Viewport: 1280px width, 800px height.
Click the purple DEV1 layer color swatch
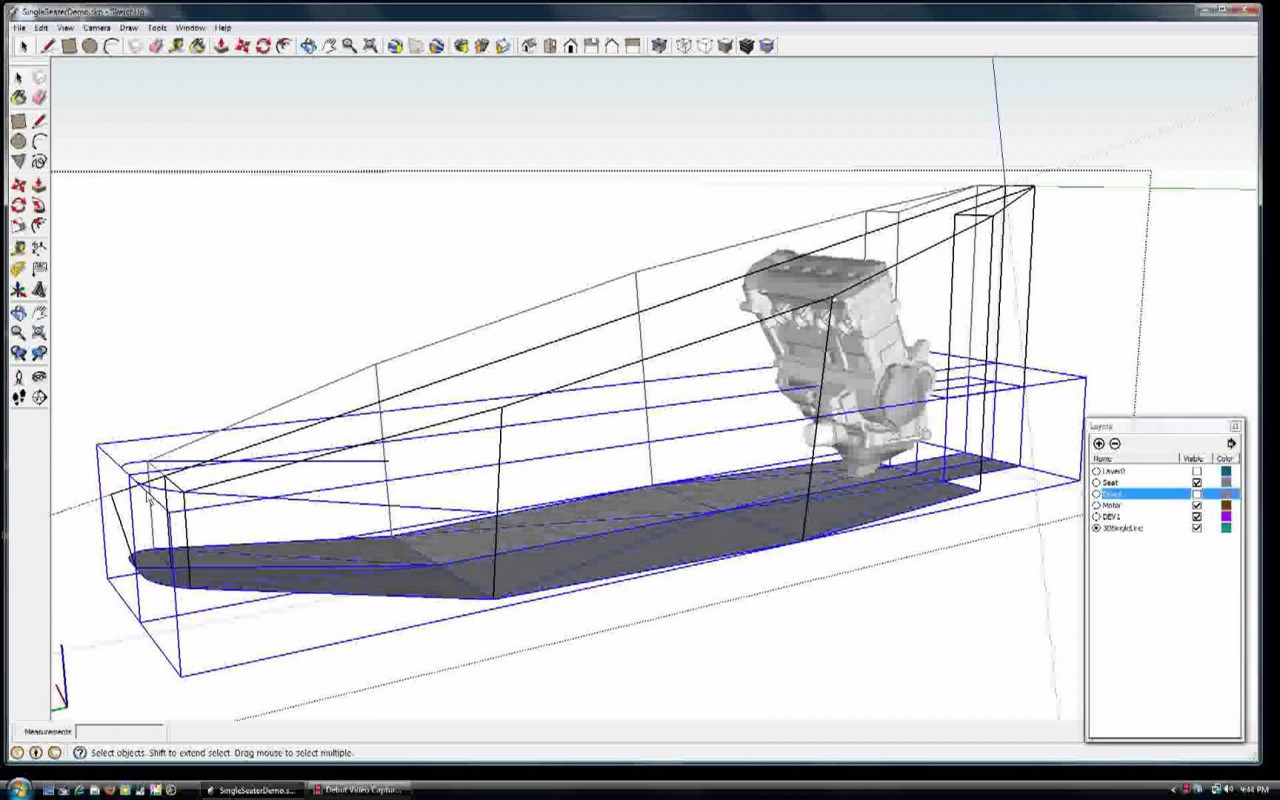(1226, 517)
